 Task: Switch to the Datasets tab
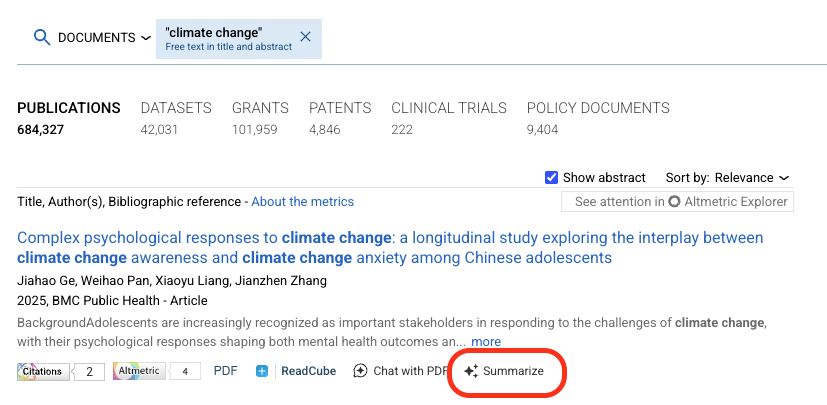[176, 108]
